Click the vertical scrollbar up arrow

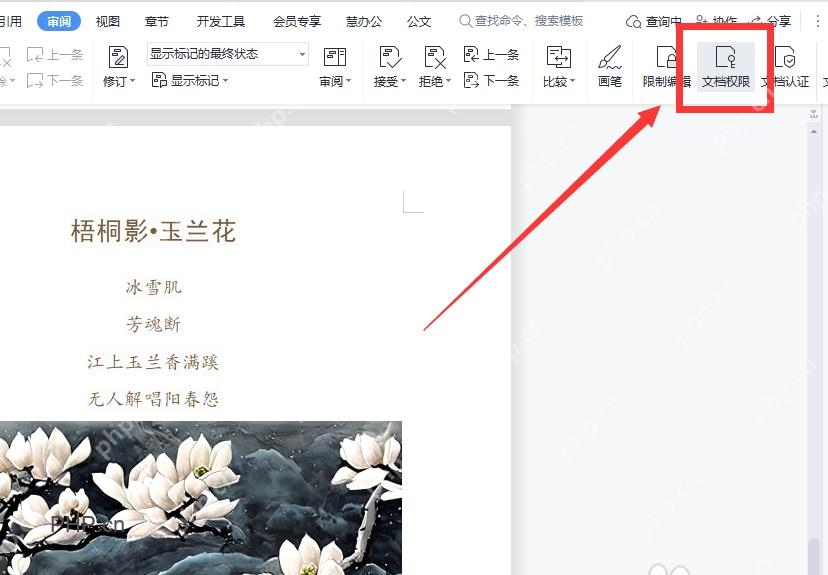[x=814, y=131]
